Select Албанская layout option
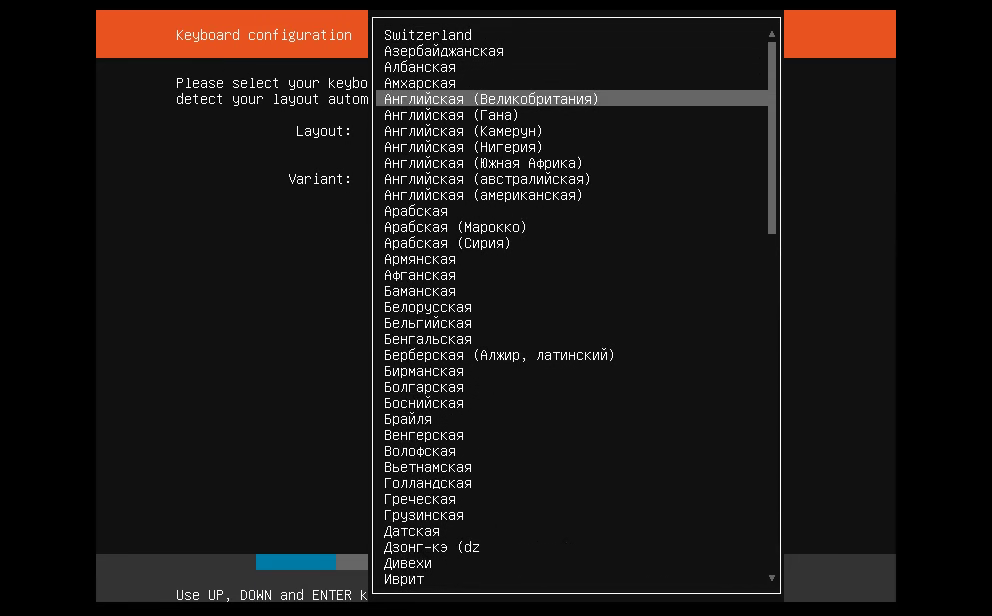Viewport: 992px width, 616px height. (x=420, y=67)
